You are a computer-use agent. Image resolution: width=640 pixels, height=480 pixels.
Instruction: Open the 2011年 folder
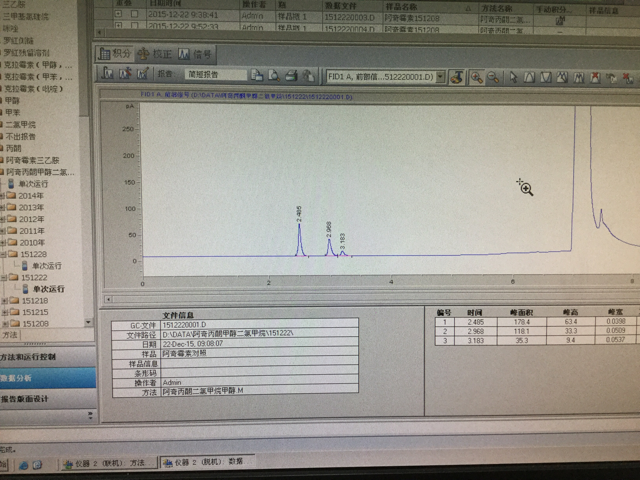click(x=25, y=231)
